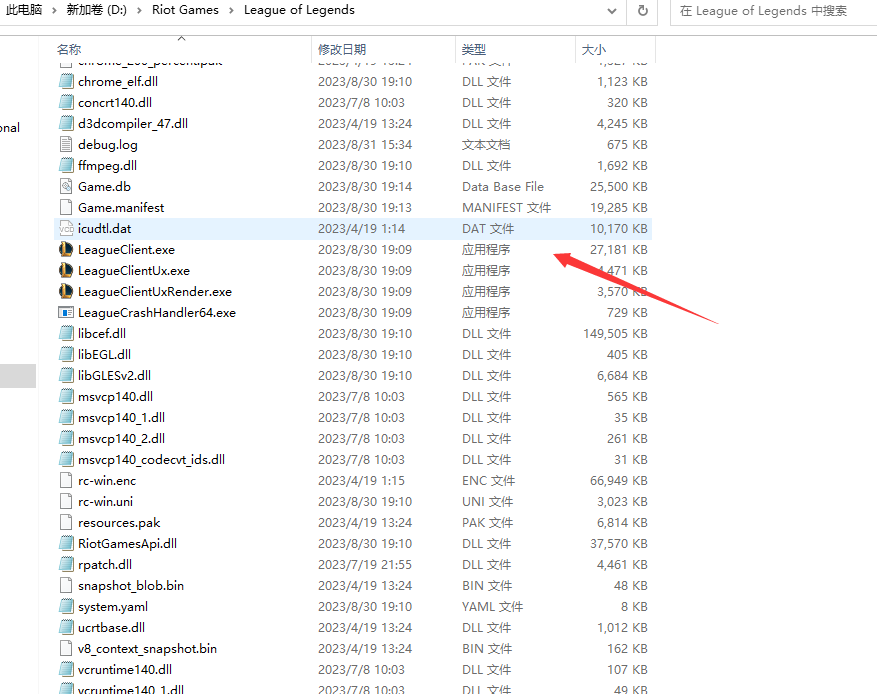Viewport: 877px width, 694px height.
Task: Click the LeagueClientUx.exe League icon
Action: pyautogui.click(x=66, y=271)
